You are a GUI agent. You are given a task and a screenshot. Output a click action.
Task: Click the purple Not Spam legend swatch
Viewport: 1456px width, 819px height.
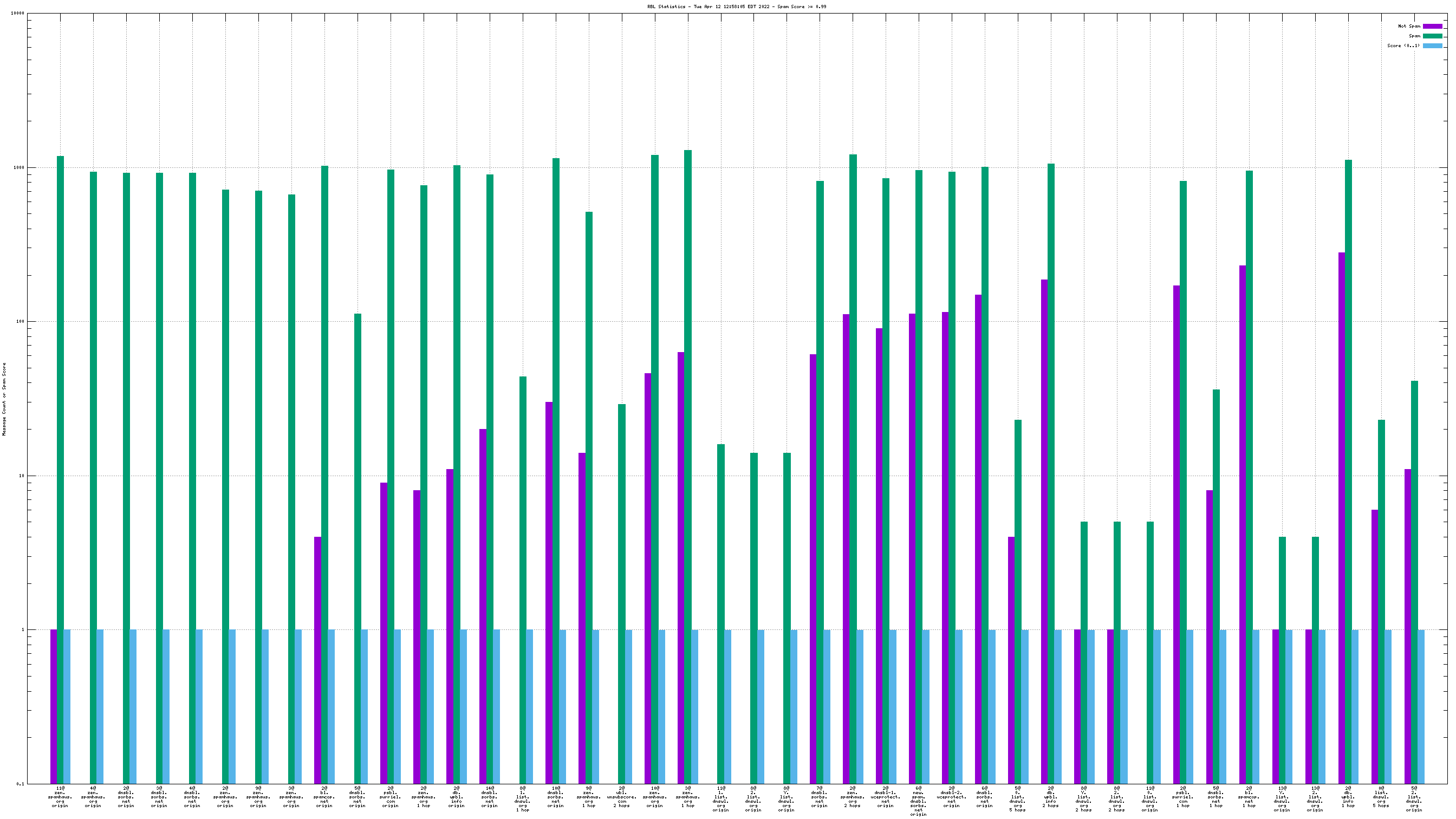click(x=1432, y=26)
